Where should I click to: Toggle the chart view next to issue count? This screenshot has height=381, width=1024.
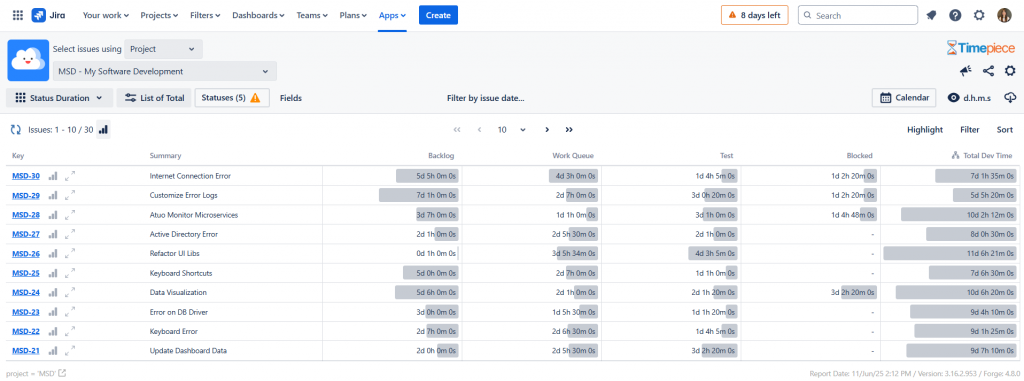coord(103,129)
